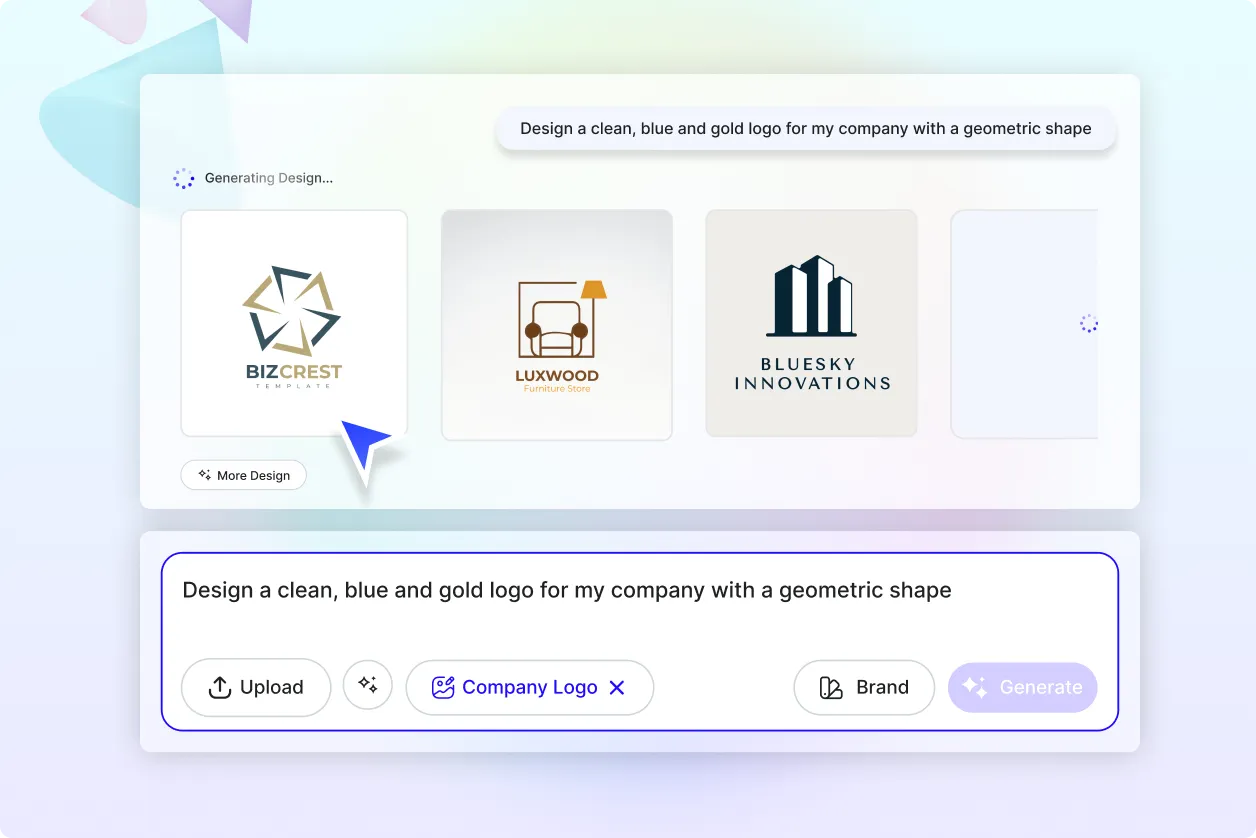Image resolution: width=1256 pixels, height=838 pixels.
Task: Click the Generating Design spinner icon
Action: point(183,178)
